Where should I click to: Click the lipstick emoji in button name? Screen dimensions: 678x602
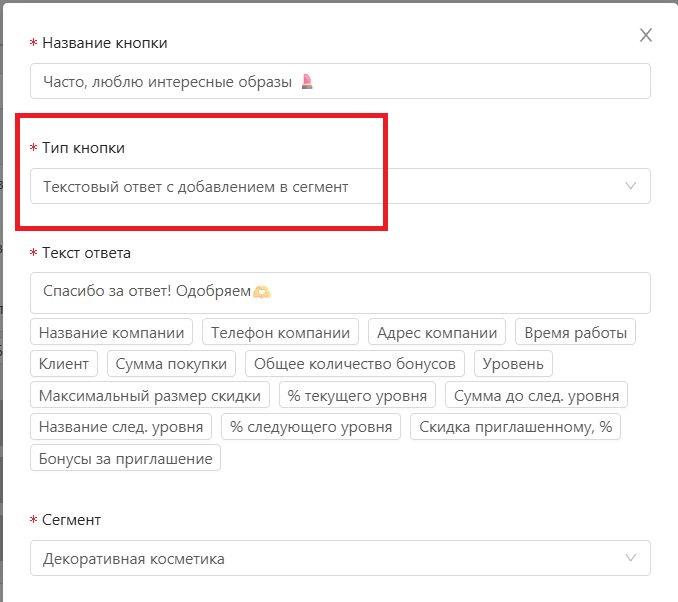[307, 81]
